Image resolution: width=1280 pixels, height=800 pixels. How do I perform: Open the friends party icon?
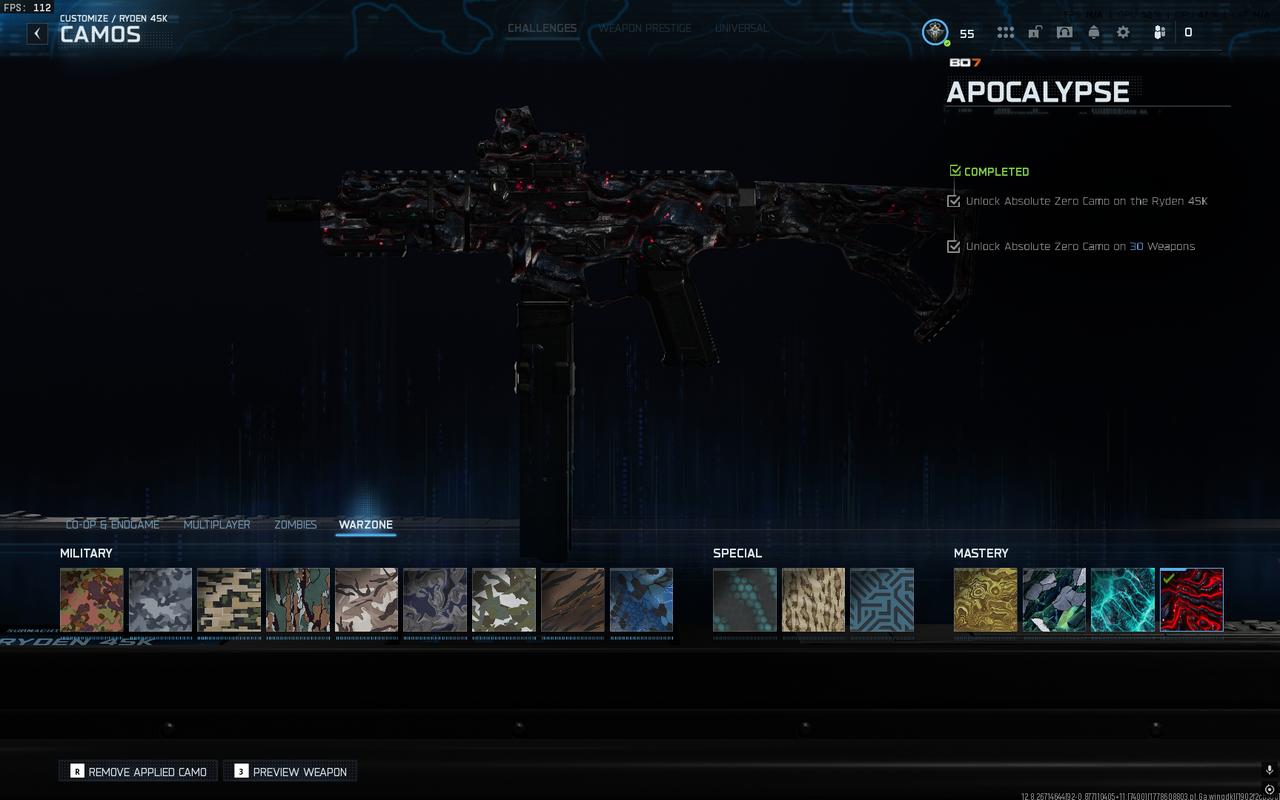[x=1159, y=32]
